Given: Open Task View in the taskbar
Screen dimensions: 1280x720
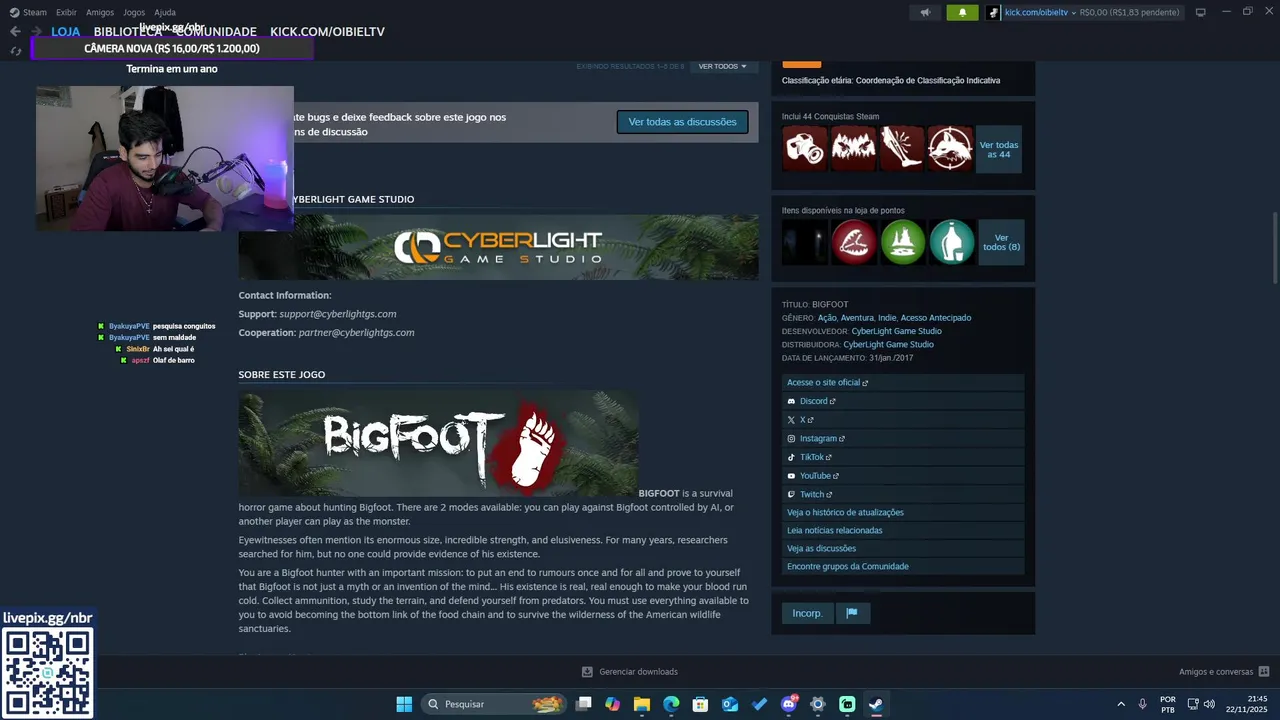Looking at the screenshot, I should click(x=584, y=704).
